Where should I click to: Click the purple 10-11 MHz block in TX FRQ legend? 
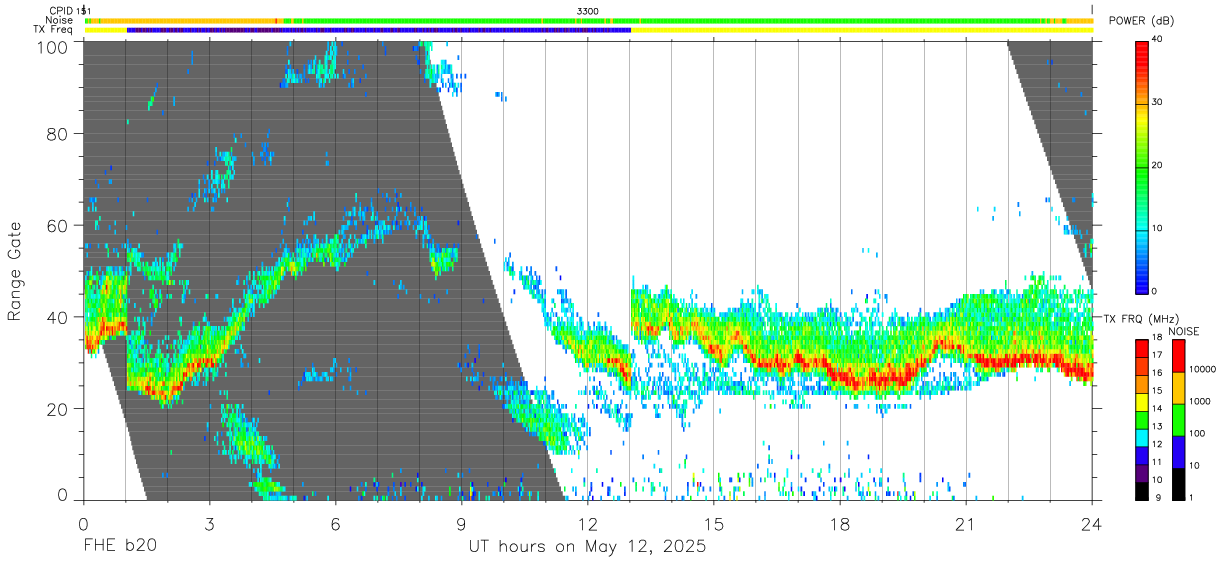(1141, 473)
